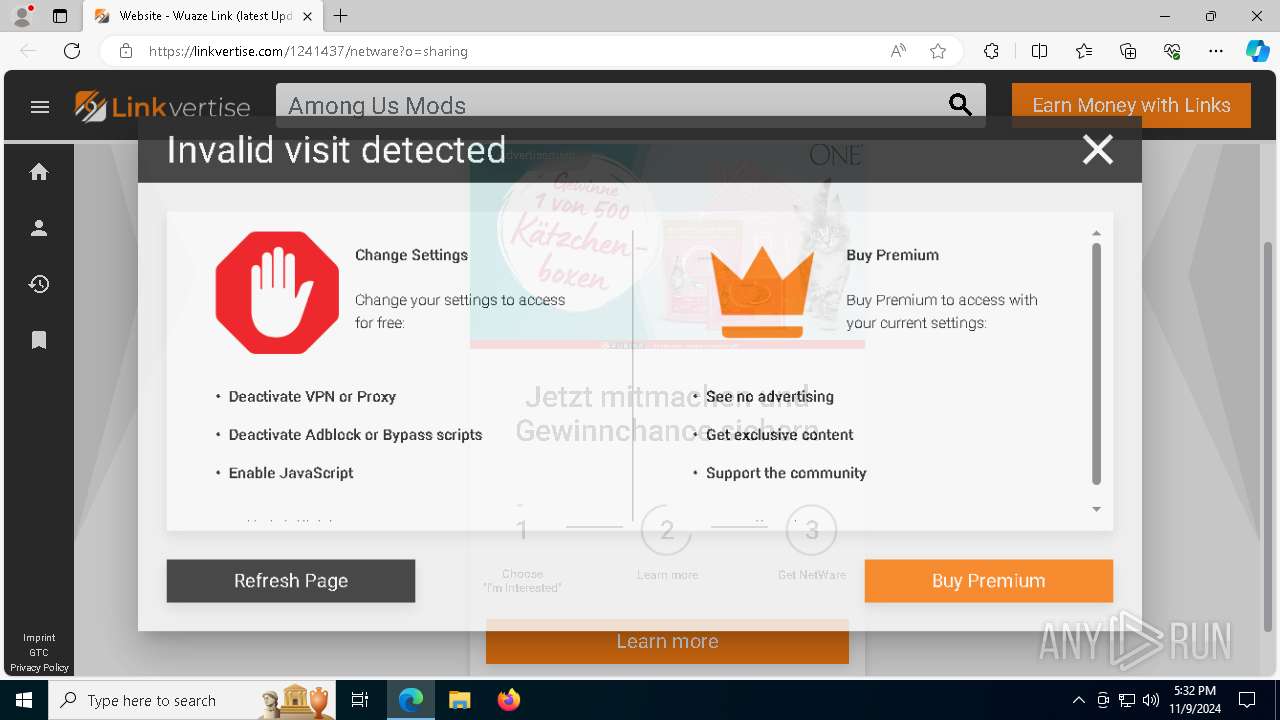
Task: Close the Wuaze Link tab
Action: click(307, 16)
